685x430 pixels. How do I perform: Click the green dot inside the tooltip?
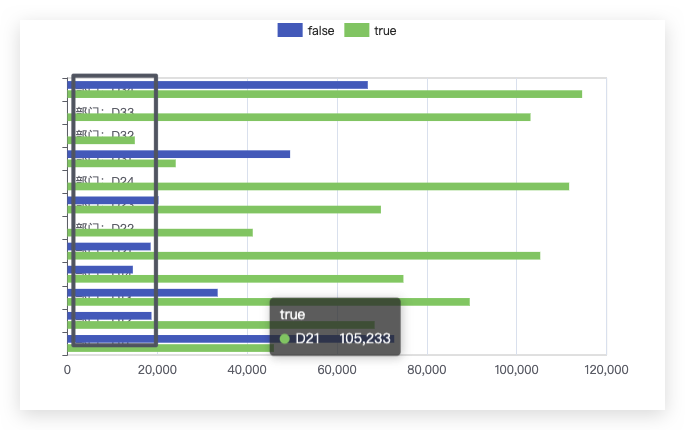point(284,339)
